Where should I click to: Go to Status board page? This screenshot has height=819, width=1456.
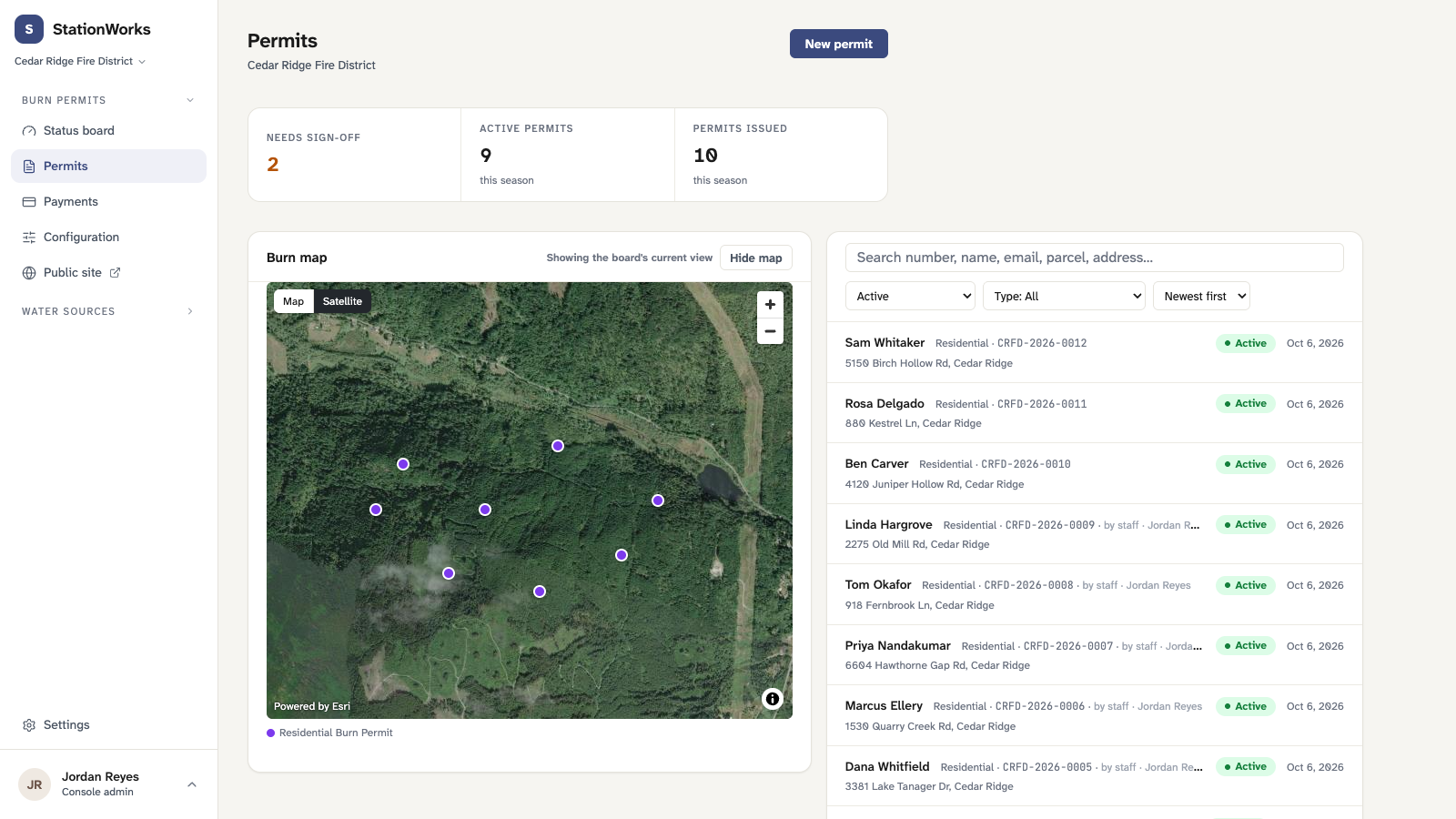[108, 131]
